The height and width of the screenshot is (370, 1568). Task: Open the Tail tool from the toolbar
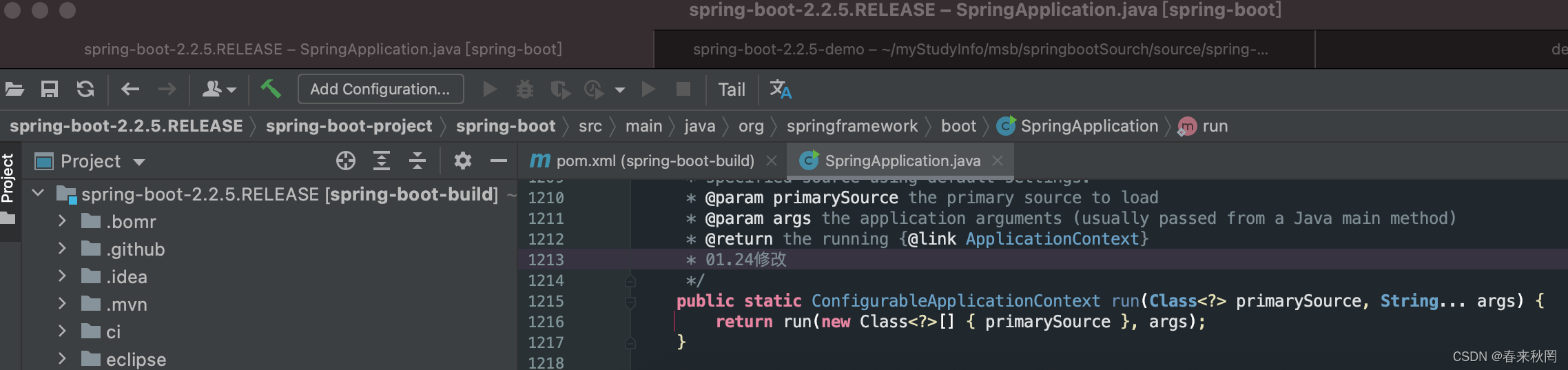[x=732, y=90]
